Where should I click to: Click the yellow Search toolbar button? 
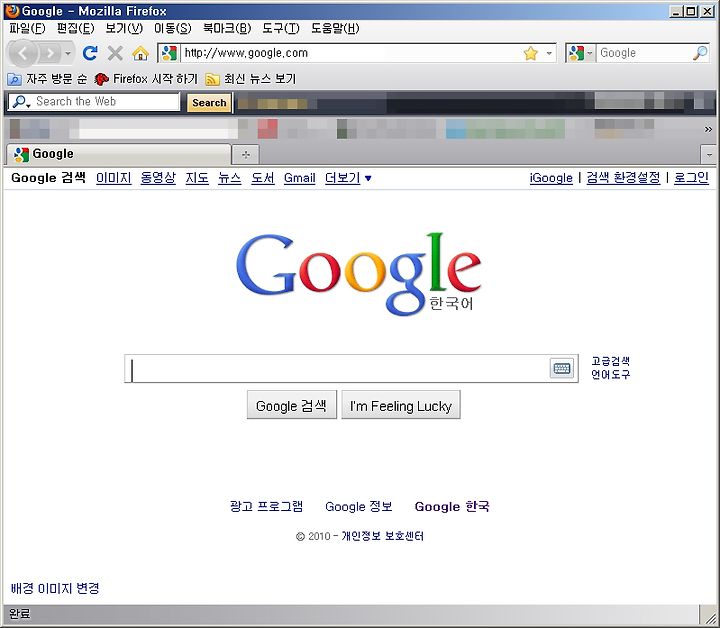209,102
